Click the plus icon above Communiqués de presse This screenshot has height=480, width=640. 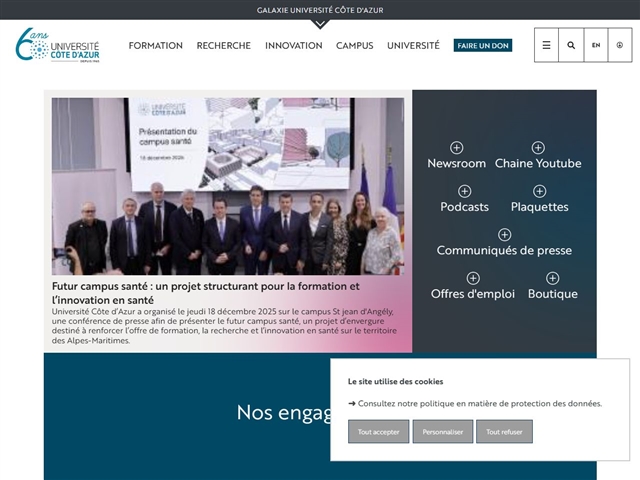click(x=504, y=235)
